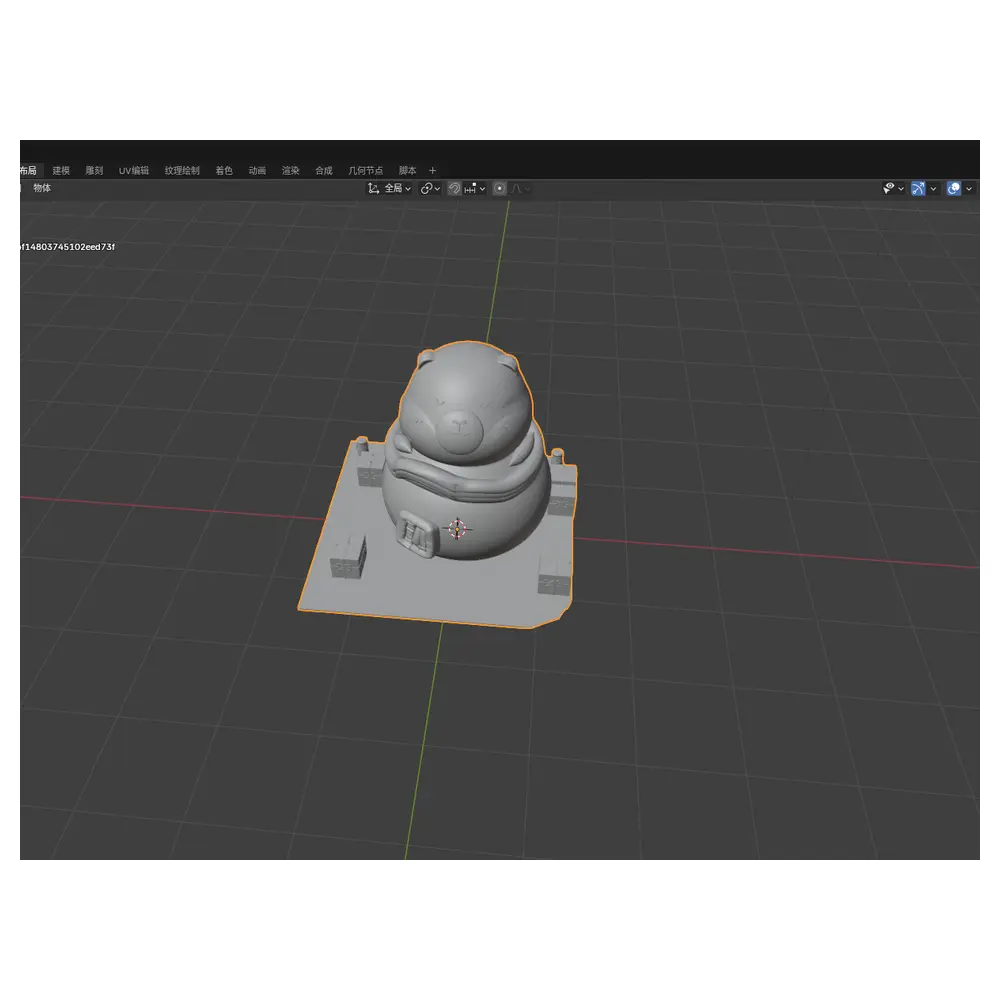Go to the 合成 workspace tab
1000x1000 pixels.
(x=323, y=170)
